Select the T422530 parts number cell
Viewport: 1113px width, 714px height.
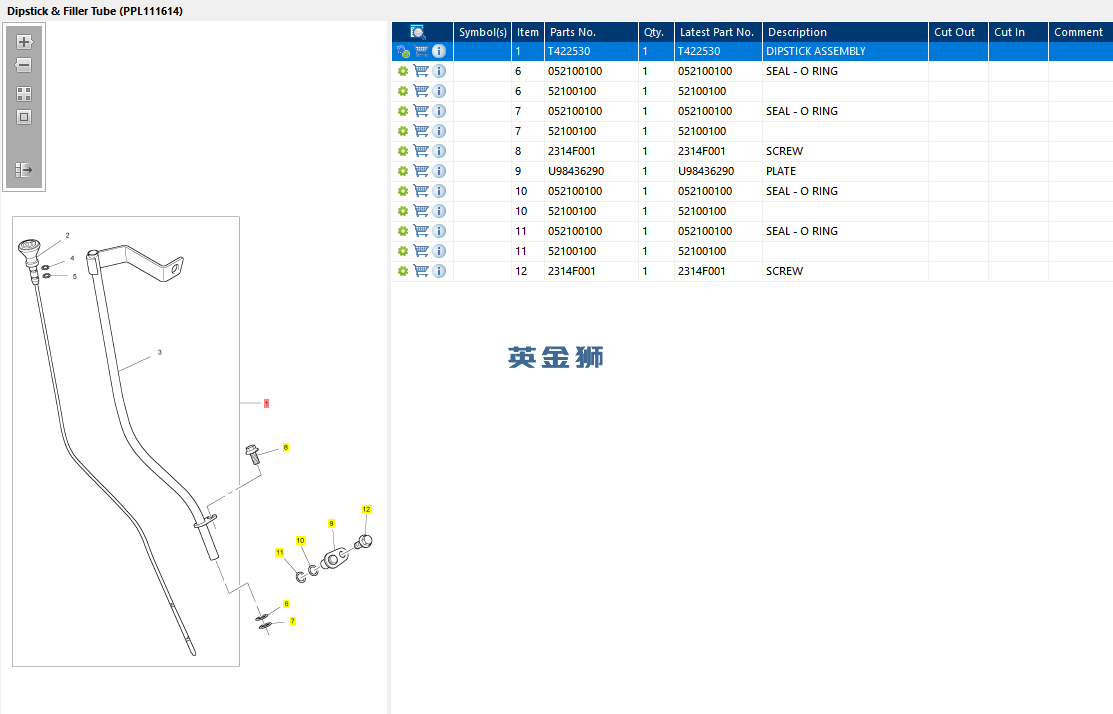coord(591,51)
